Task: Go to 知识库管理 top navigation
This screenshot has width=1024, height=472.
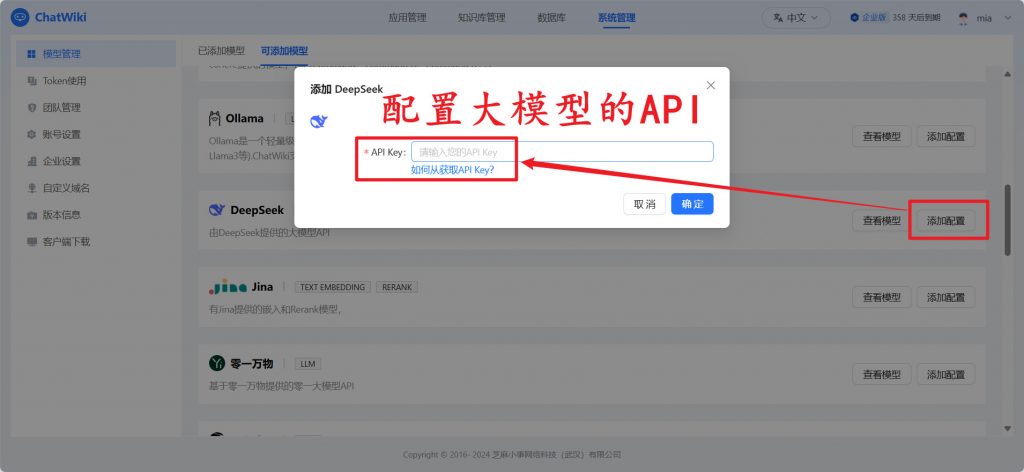Action: coord(481,18)
